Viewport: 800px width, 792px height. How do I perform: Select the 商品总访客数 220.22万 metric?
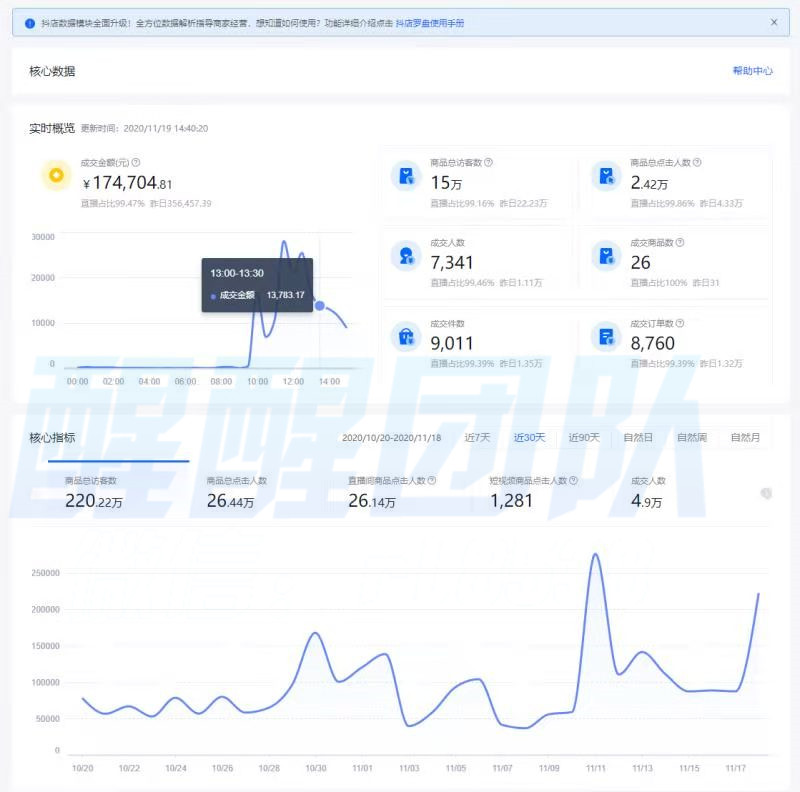pos(93,493)
